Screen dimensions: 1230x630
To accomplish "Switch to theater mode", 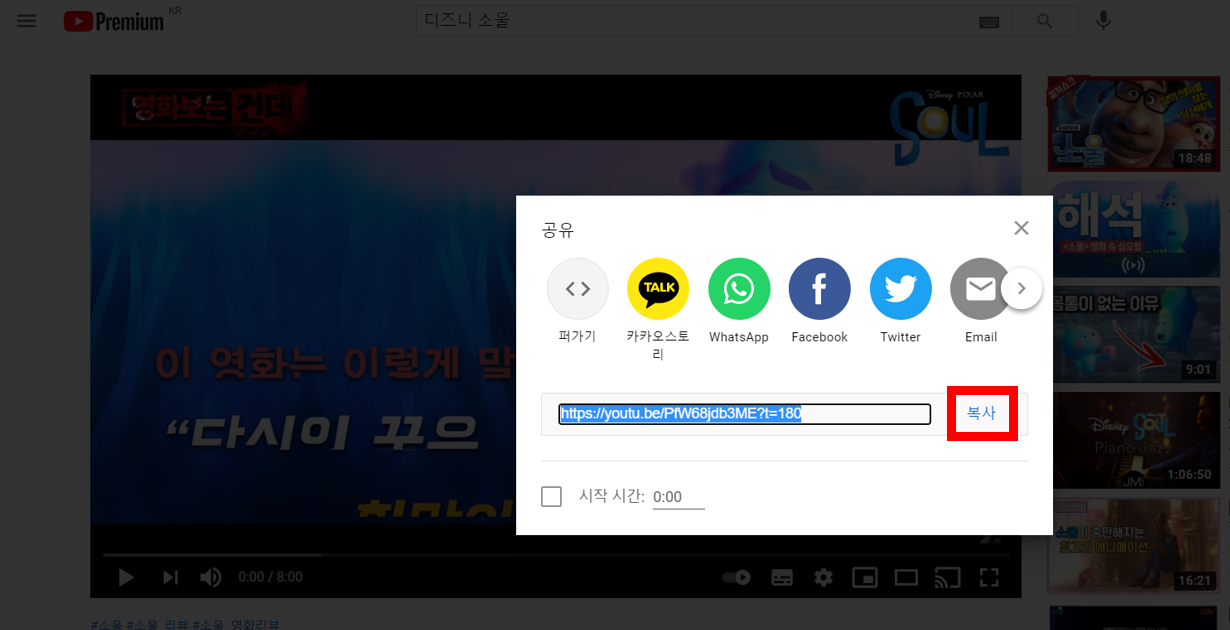I will (x=906, y=577).
